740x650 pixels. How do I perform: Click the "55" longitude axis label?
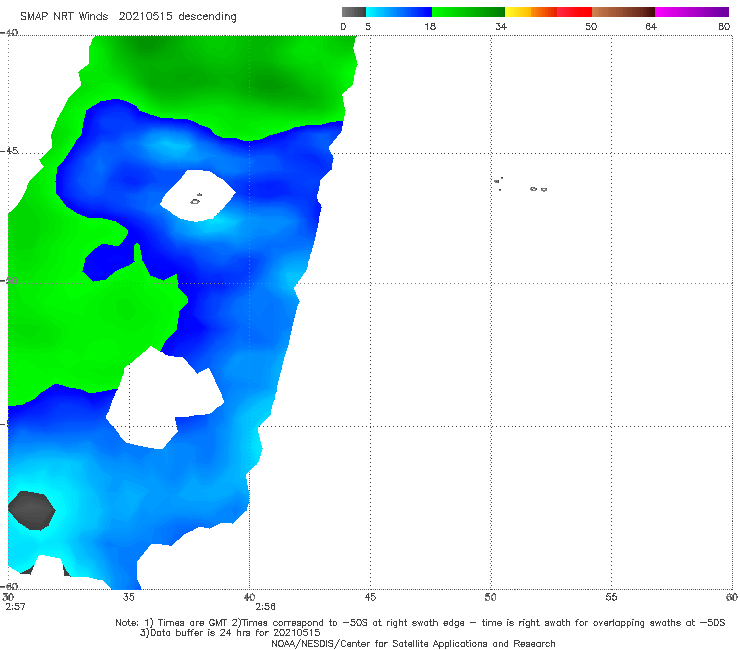pyautogui.click(x=611, y=597)
